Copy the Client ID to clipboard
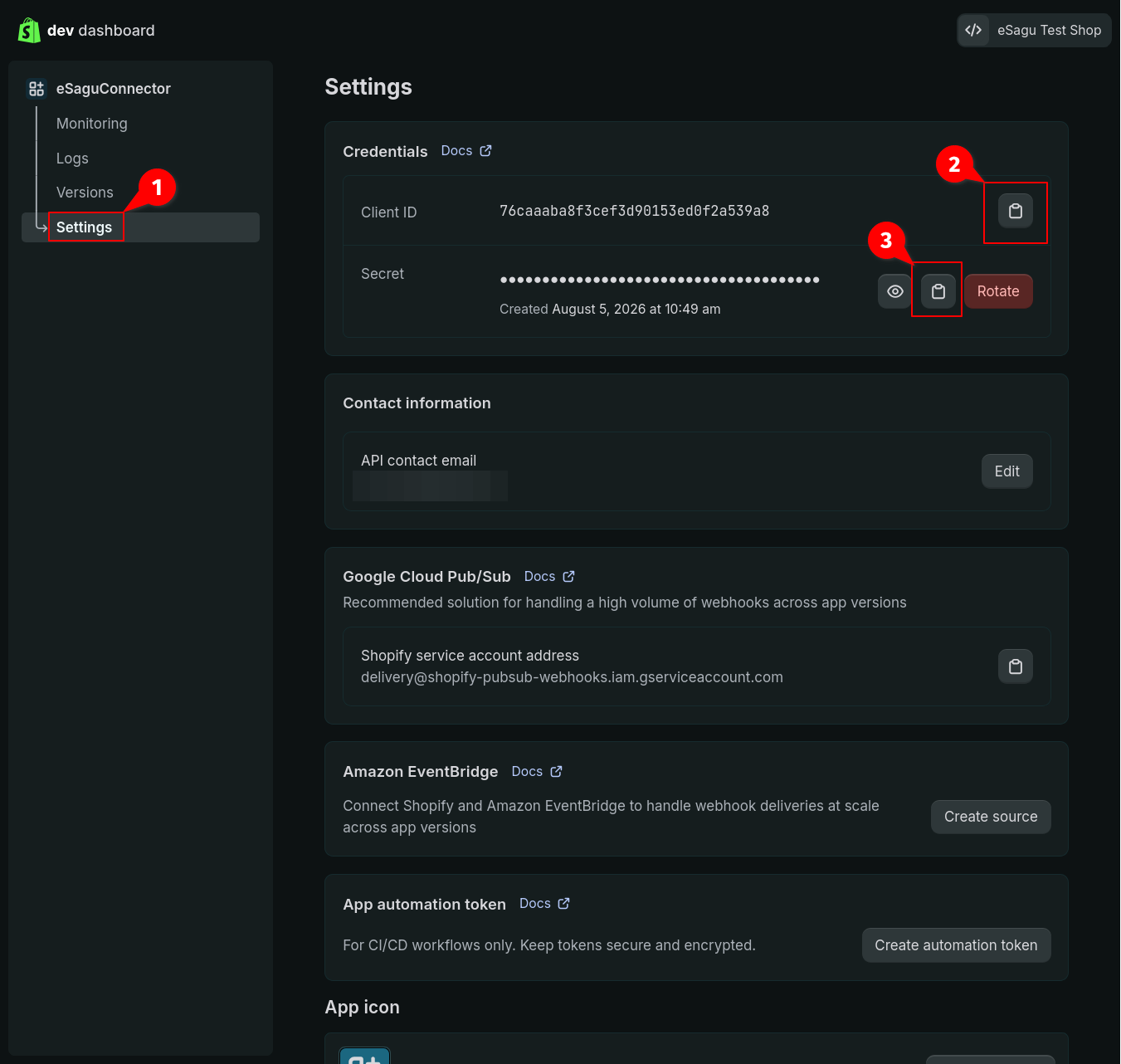The image size is (1121, 1064). coord(1016,211)
